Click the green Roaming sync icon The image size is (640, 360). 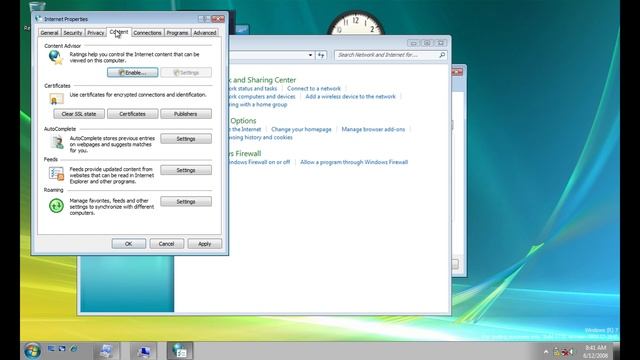[x=56, y=205]
